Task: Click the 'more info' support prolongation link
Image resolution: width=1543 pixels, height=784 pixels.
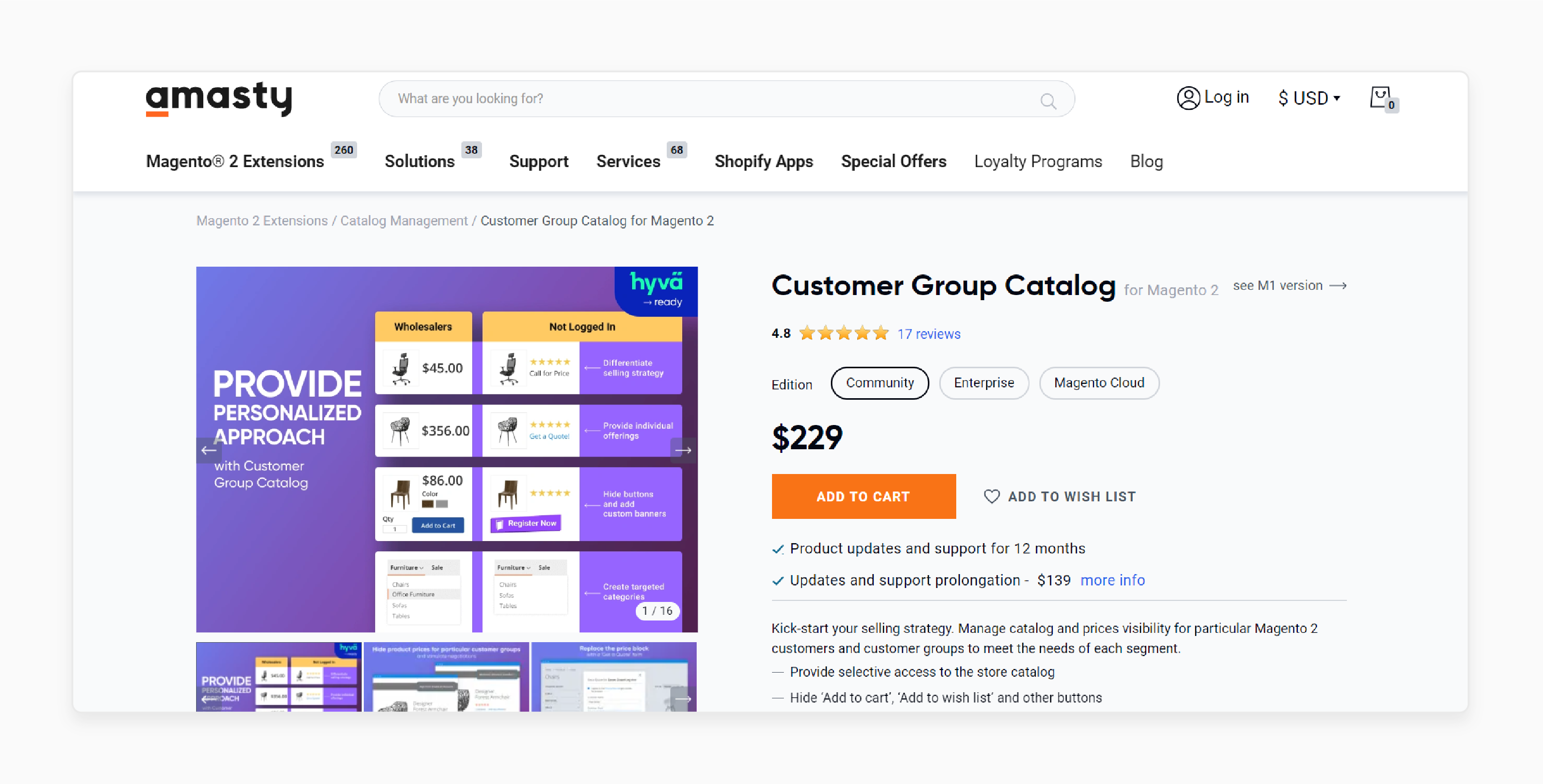Action: click(1112, 579)
